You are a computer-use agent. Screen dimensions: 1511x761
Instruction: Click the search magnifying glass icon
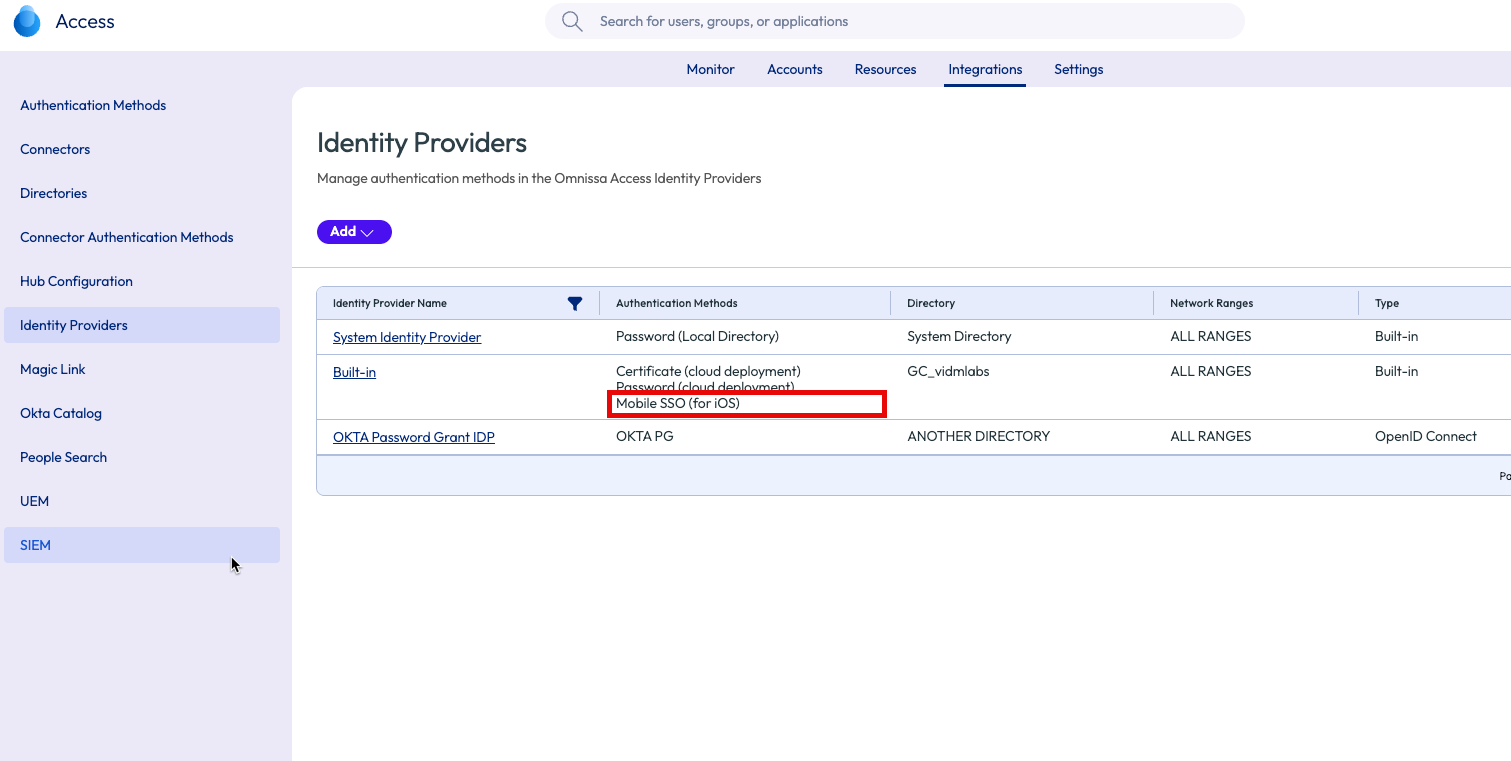(x=571, y=20)
